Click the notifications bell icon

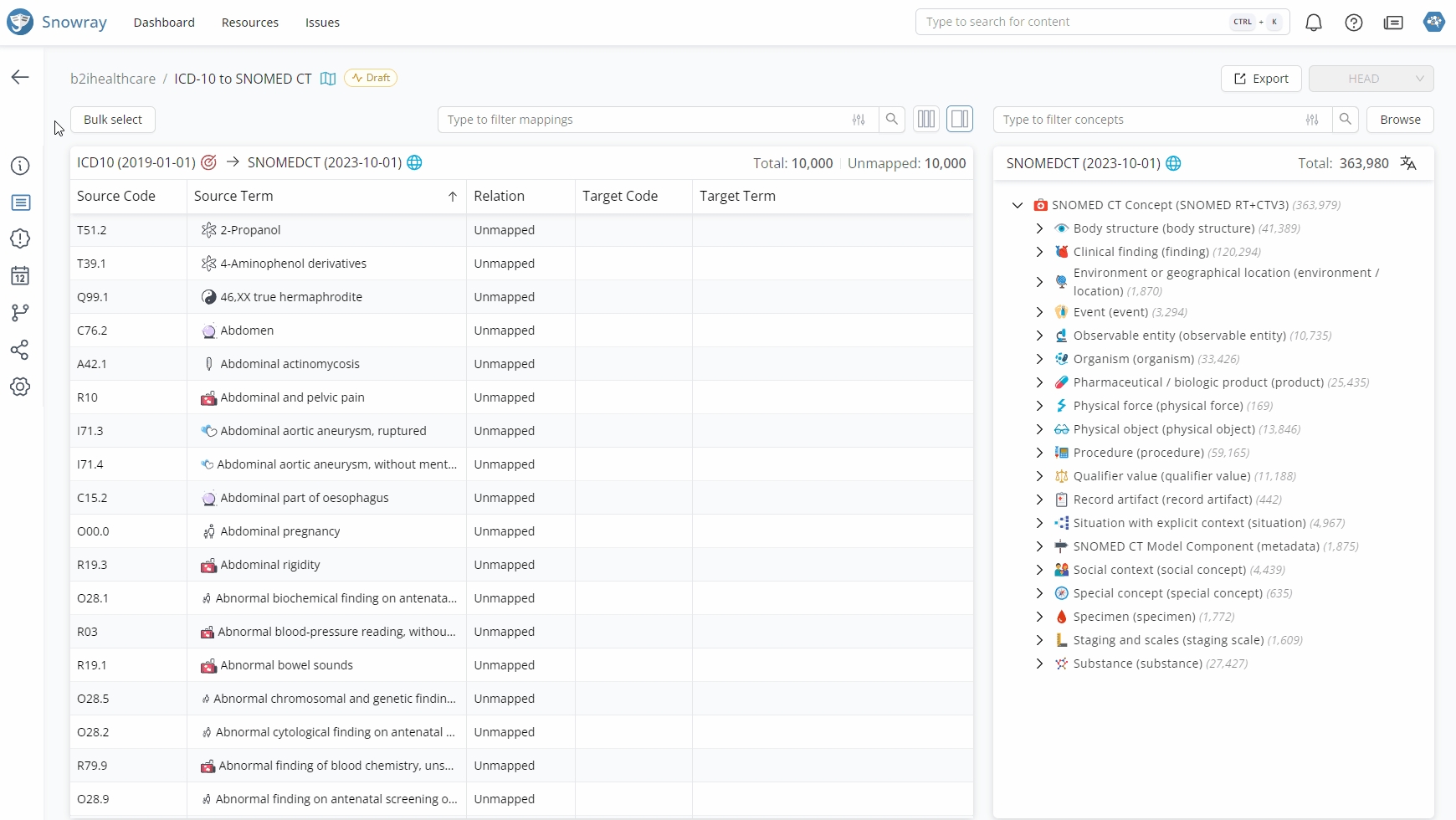pos(1313,23)
